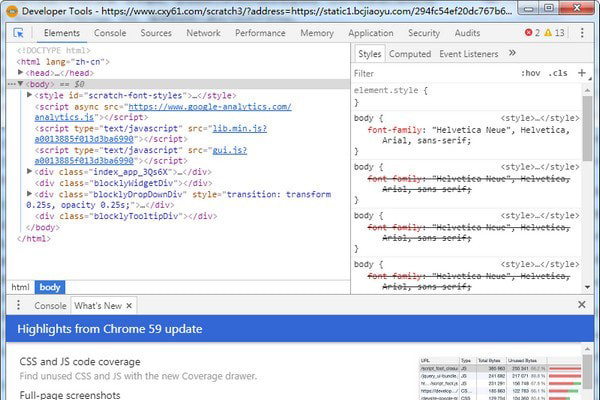Image resolution: width=600 pixels, height=400 pixels.
Task: Click the red error count icon
Action: (528, 33)
